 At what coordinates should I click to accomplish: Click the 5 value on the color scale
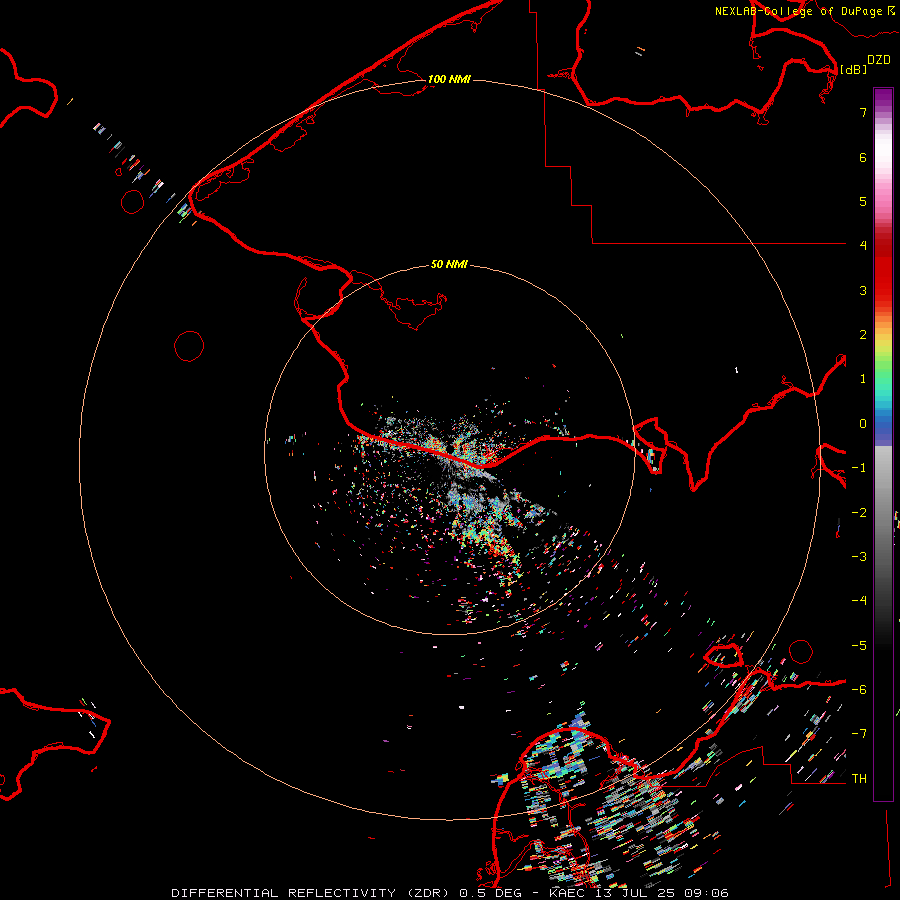[x=863, y=201]
